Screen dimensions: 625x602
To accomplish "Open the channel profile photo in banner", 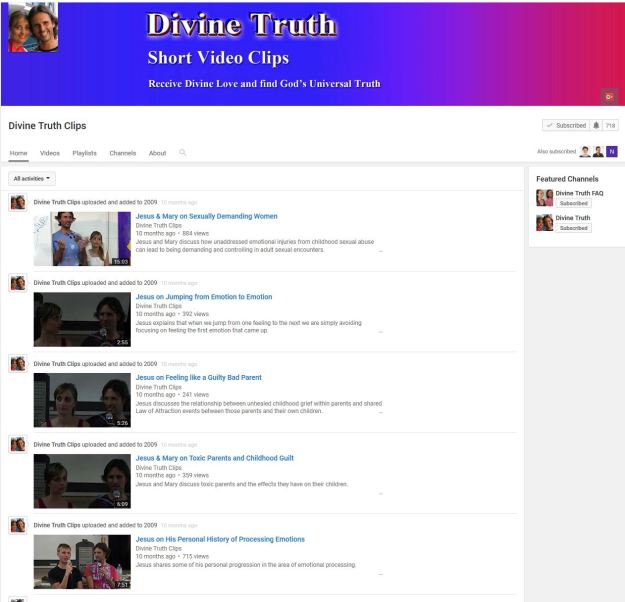I will tap(33, 27).
